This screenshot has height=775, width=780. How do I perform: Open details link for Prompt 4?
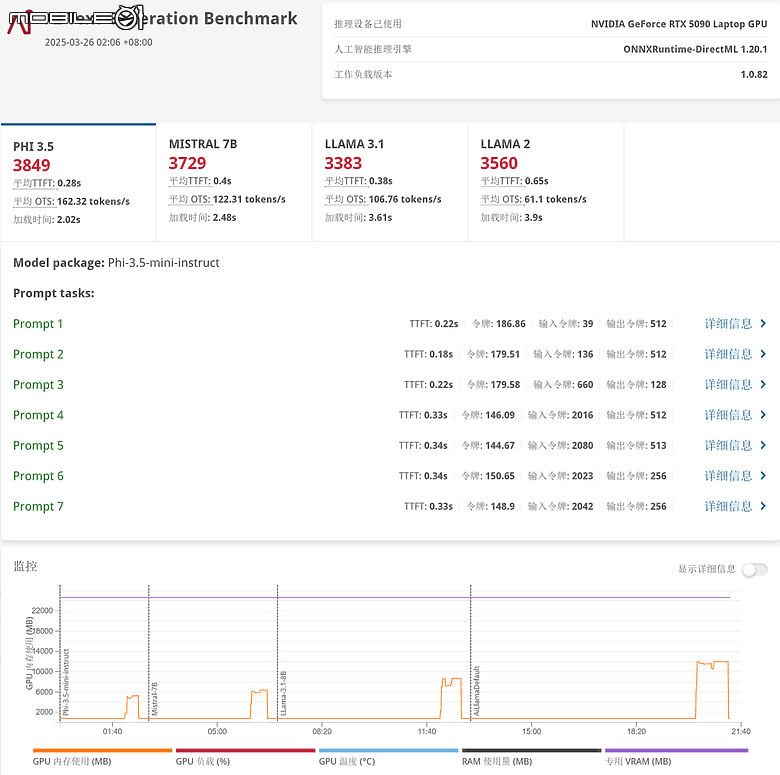[x=728, y=415]
